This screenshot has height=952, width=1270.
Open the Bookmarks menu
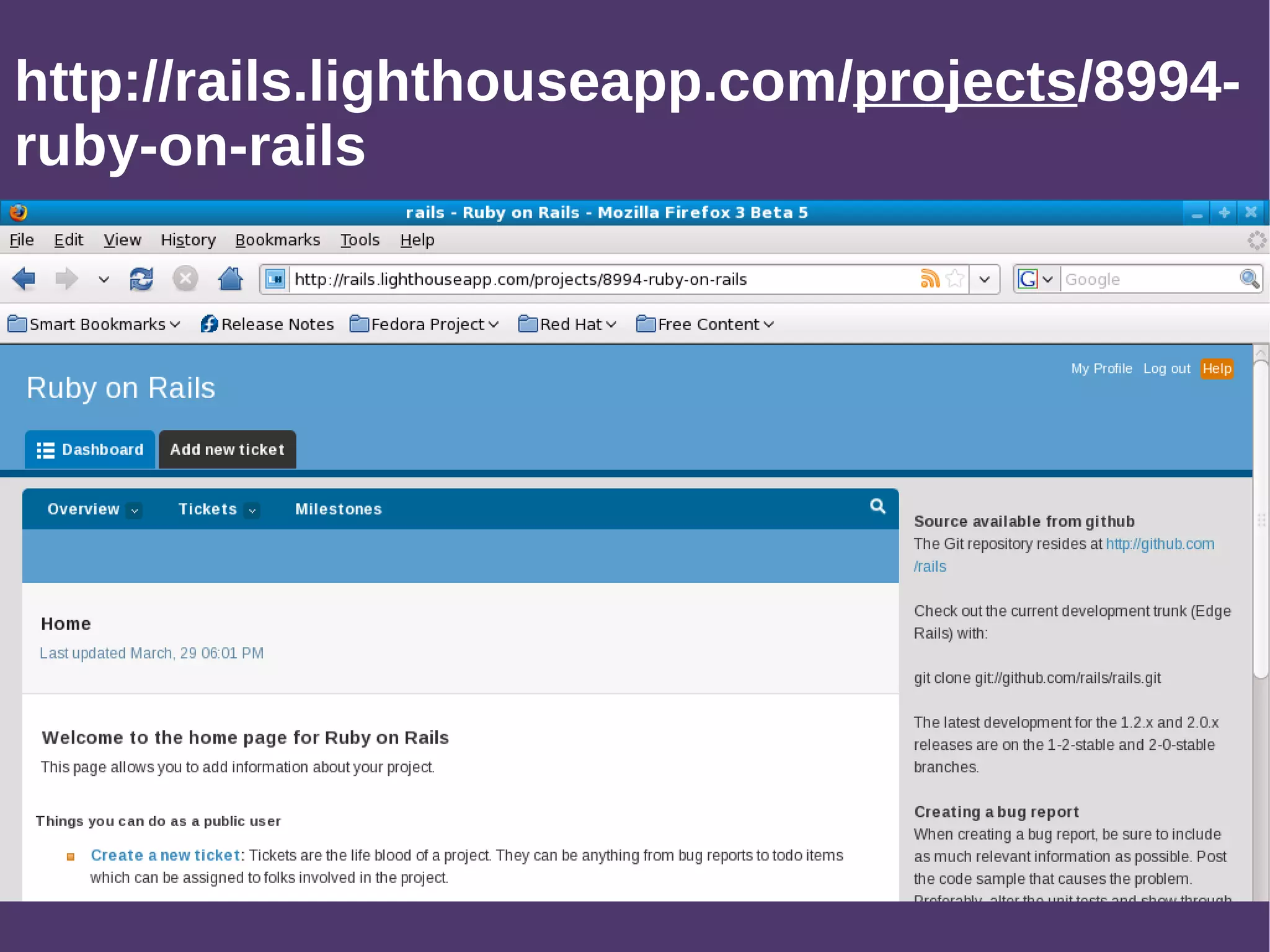click(x=277, y=240)
